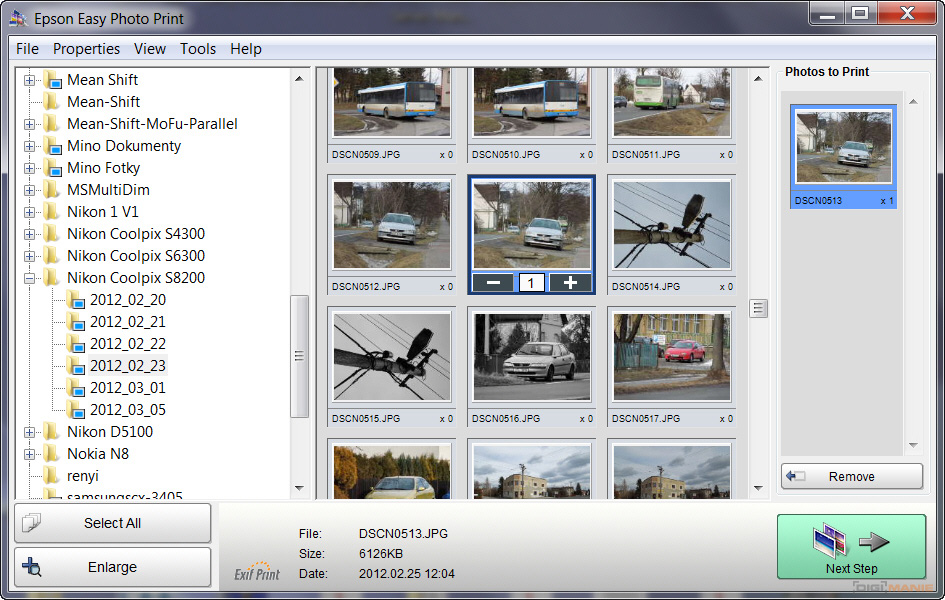
Task: Click the Select All pages icon
Action: click(x=31, y=523)
